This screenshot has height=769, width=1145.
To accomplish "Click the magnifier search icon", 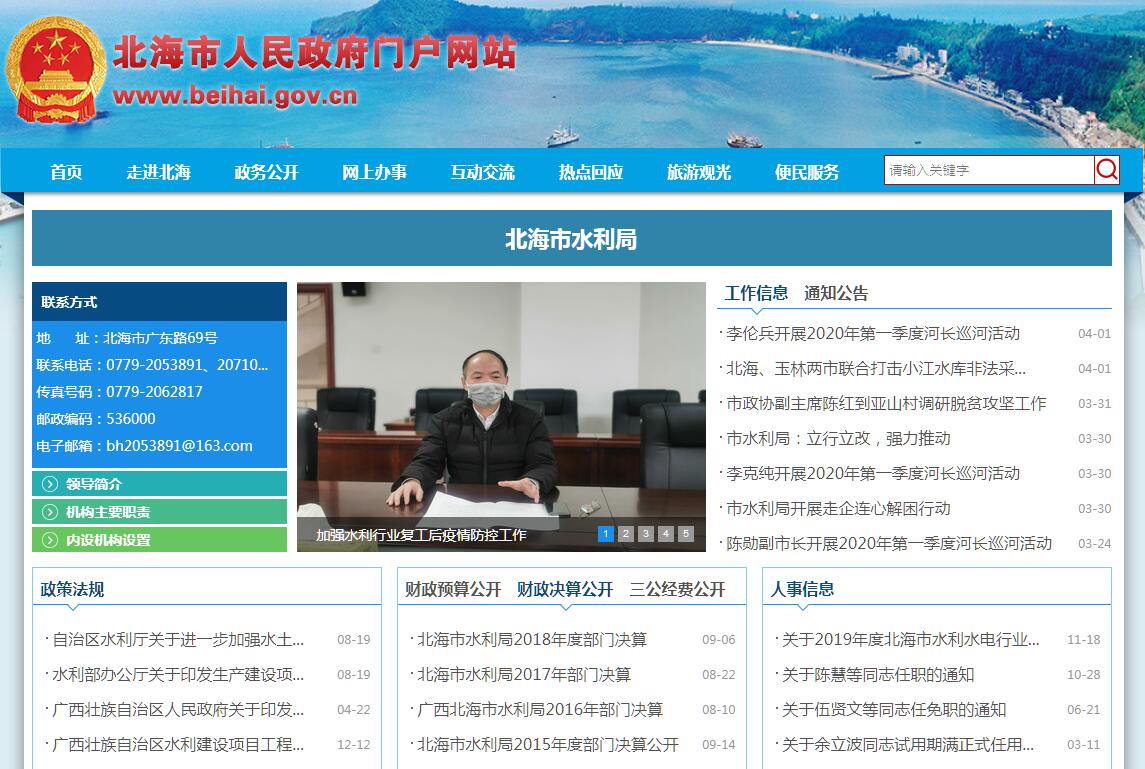I will click(1106, 170).
